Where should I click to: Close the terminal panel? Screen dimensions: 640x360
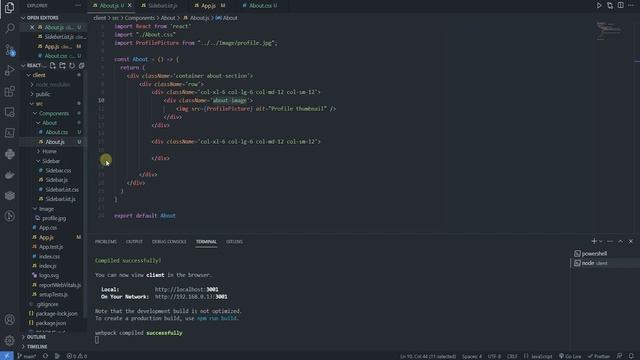[x=631, y=241]
